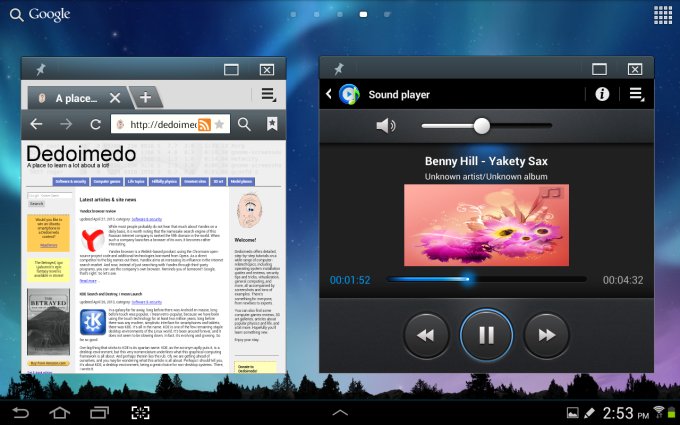Open 'Computer games' site tab

[107, 182]
